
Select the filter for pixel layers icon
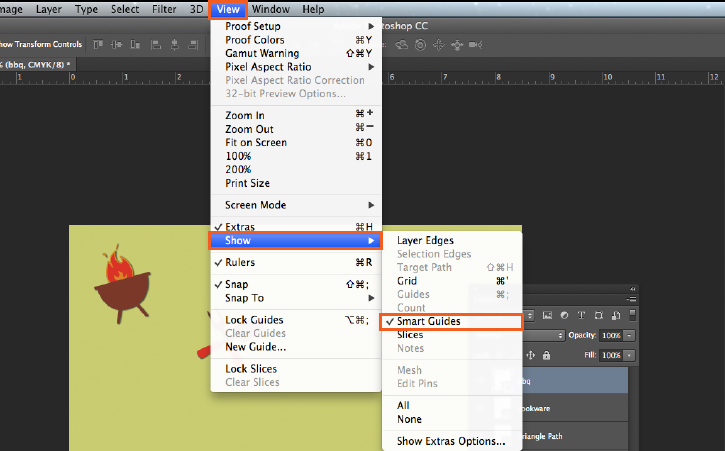[547, 315]
